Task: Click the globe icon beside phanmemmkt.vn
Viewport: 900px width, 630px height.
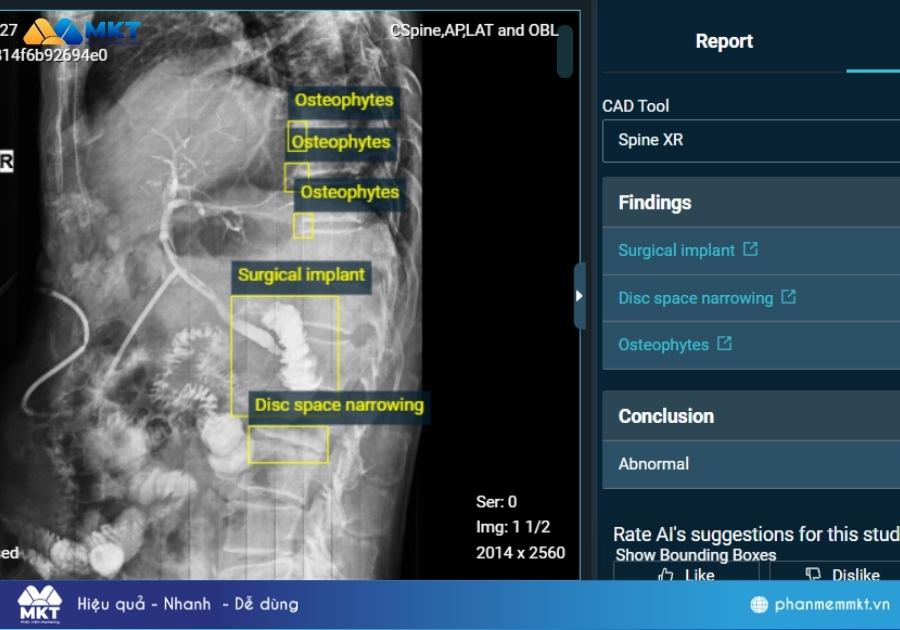Action: [x=759, y=604]
